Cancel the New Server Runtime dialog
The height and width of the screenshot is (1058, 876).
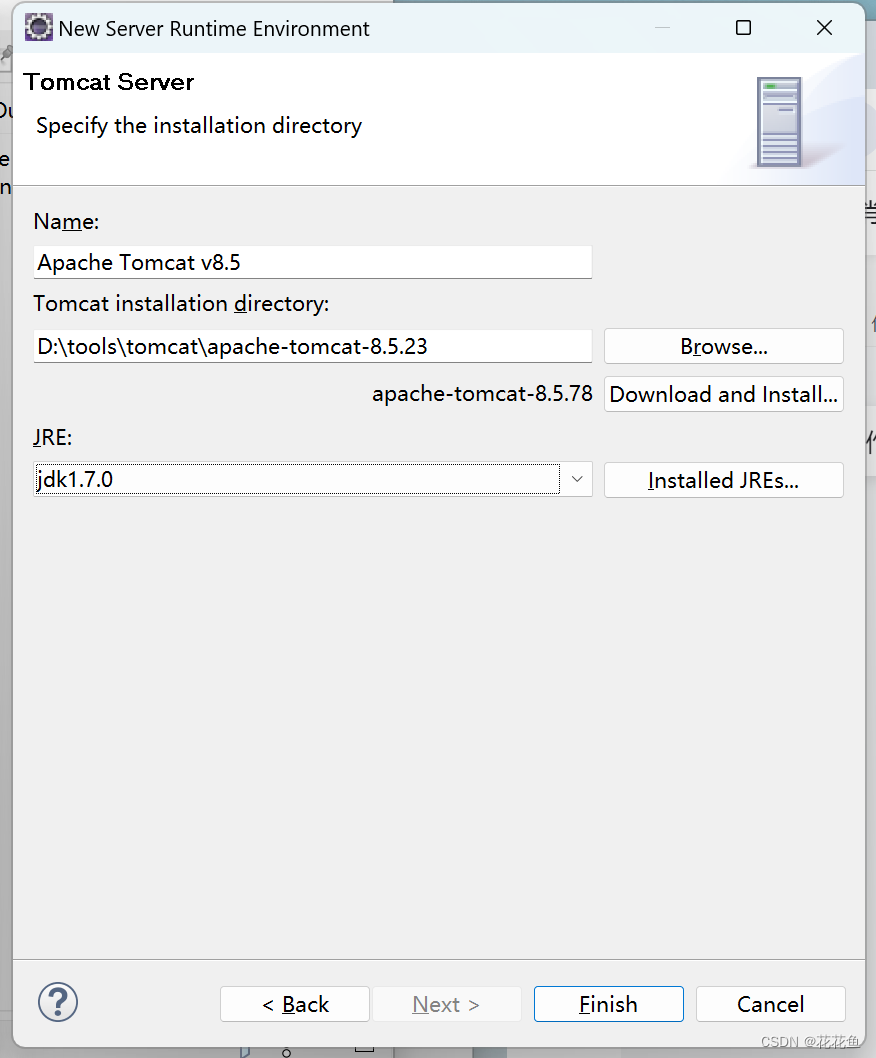click(770, 1004)
